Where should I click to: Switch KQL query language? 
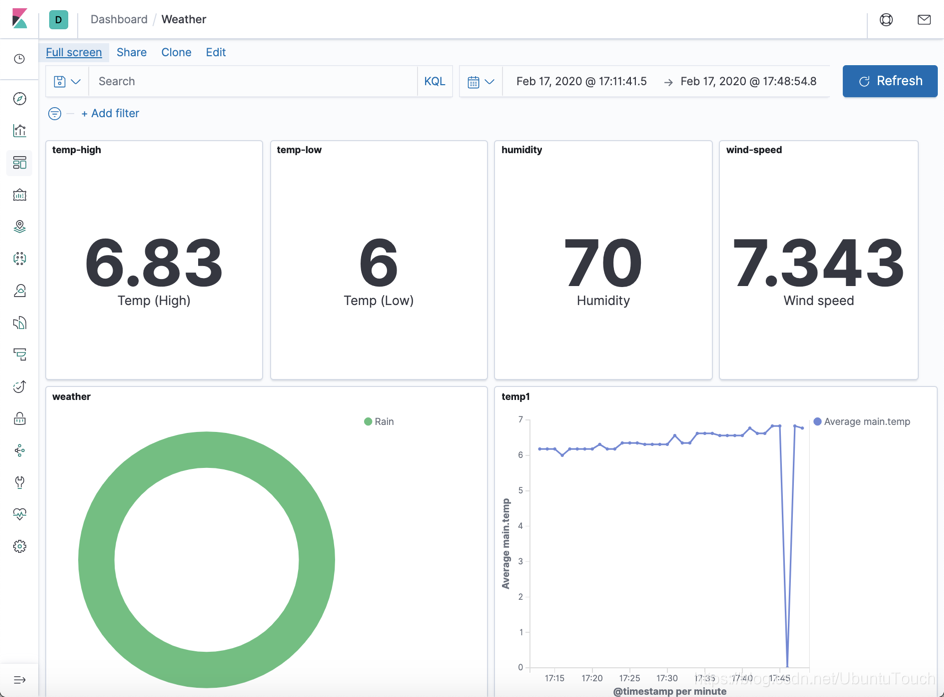pyautogui.click(x=434, y=81)
